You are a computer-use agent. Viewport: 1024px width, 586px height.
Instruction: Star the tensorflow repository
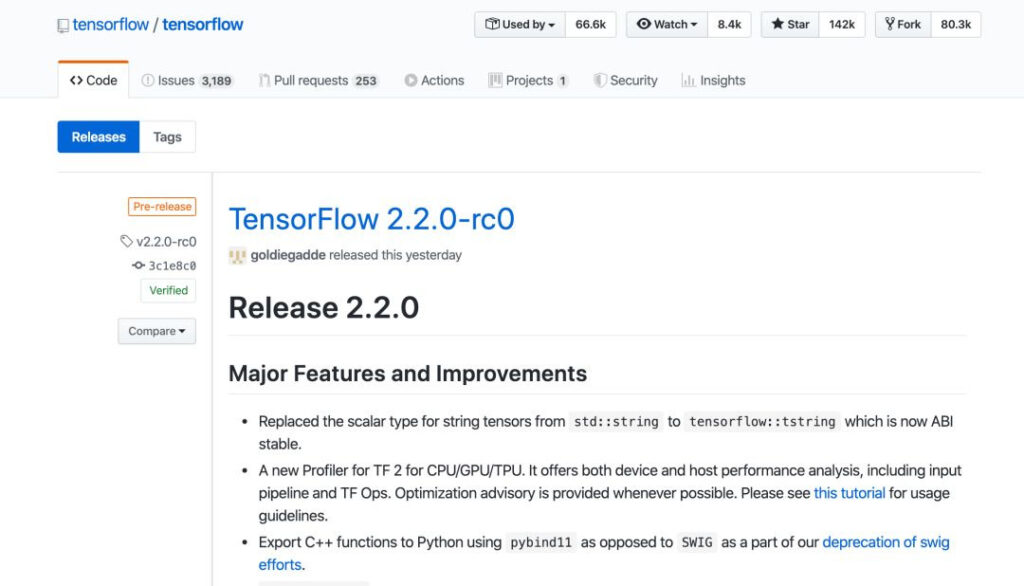tap(790, 25)
